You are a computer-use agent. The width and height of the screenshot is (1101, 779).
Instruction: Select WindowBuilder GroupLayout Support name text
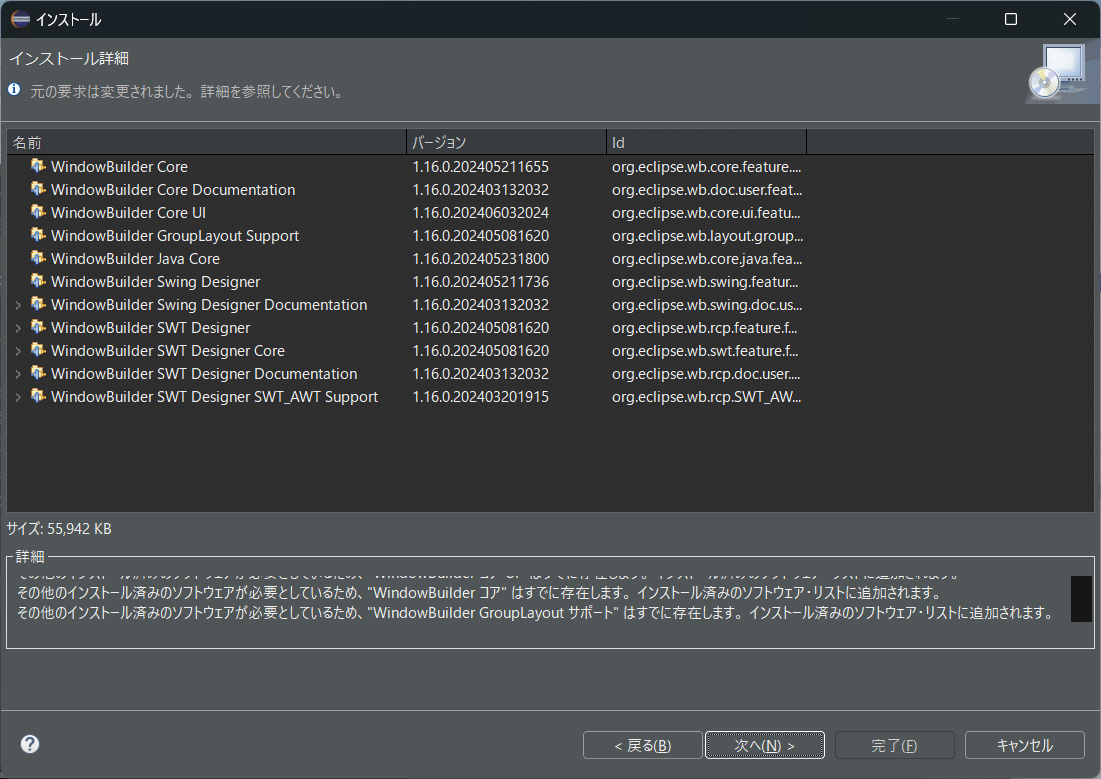(175, 236)
